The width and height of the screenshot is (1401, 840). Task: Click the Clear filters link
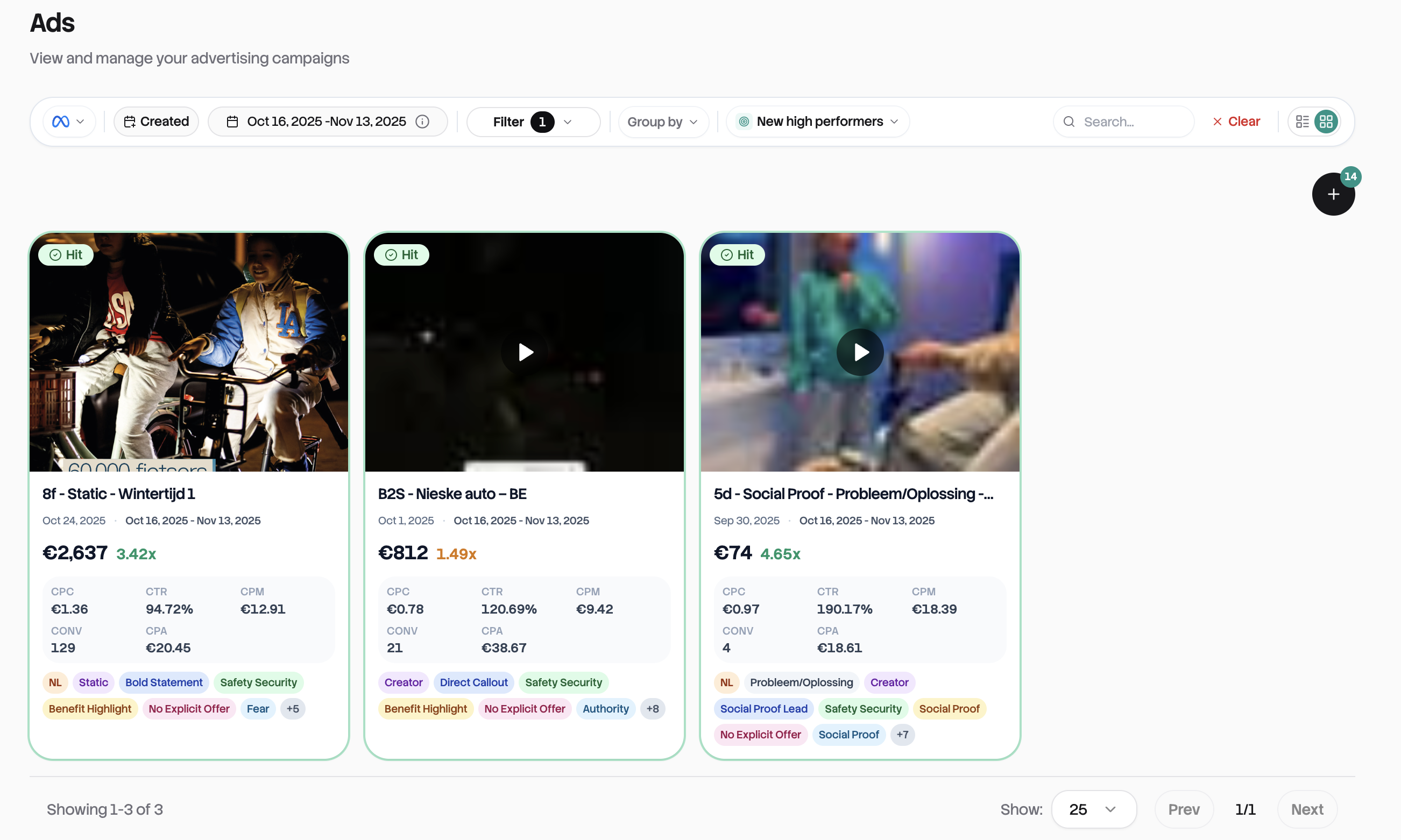[x=1244, y=121]
